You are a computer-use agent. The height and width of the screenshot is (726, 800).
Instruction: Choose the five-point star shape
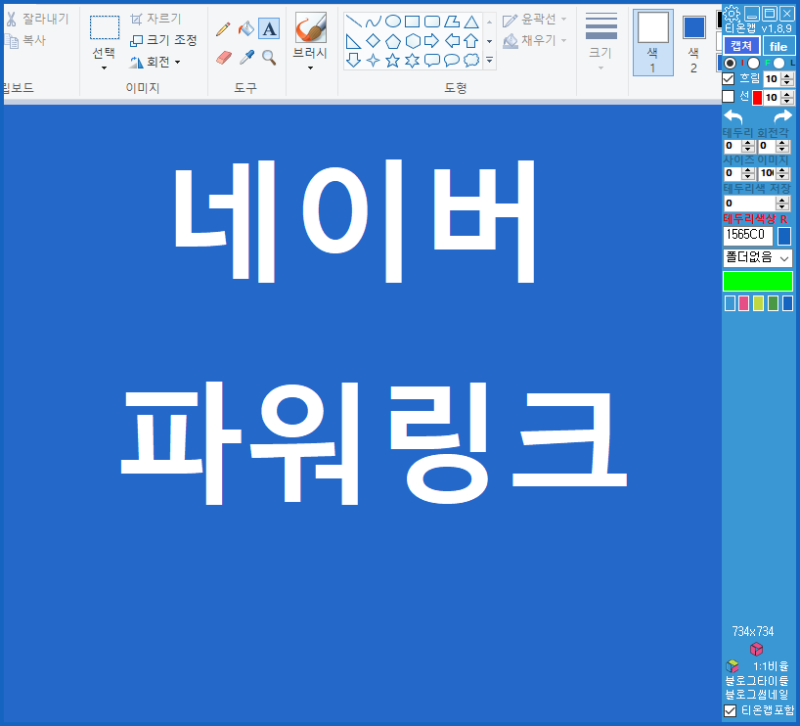point(392,60)
